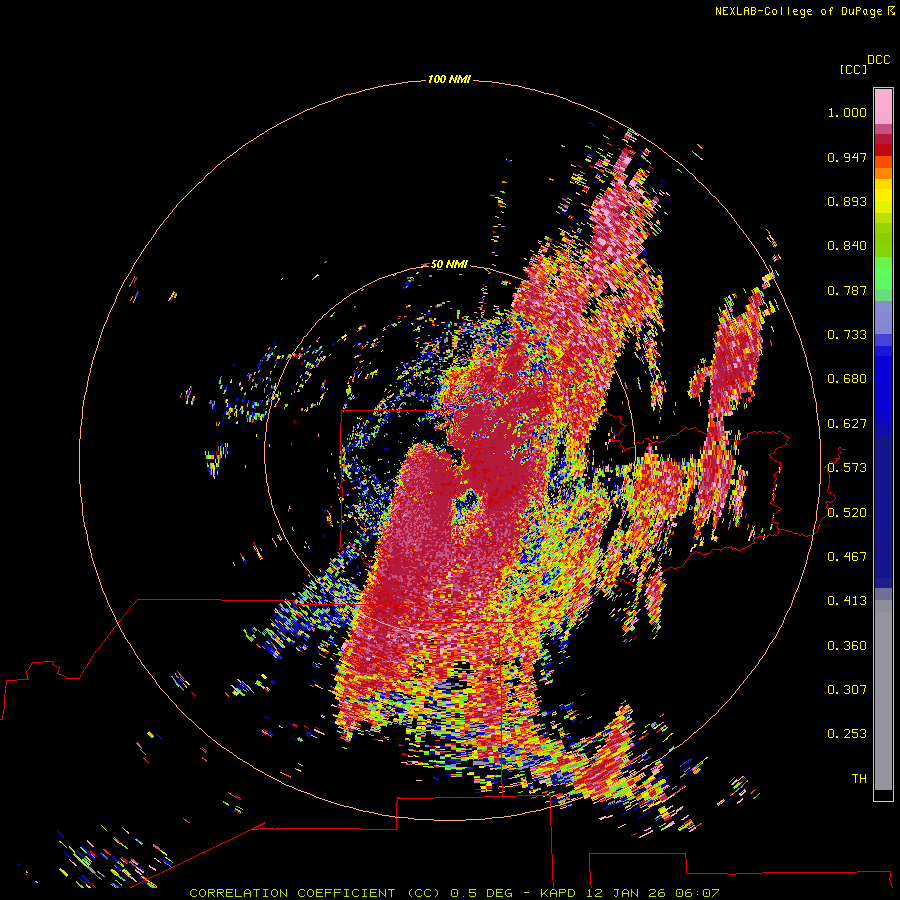Screen dimensions: 900x900
Task: Click the NEXLAB-College of DuPage label
Action: coord(804,11)
